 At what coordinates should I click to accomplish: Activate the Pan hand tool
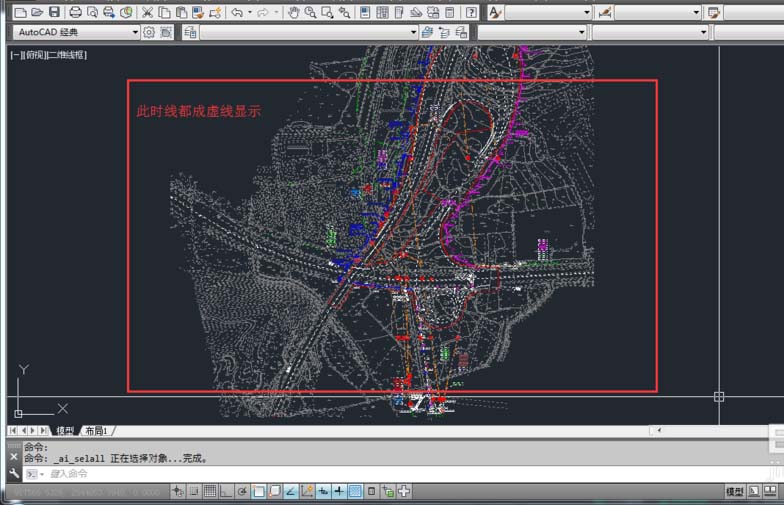(x=293, y=13)
